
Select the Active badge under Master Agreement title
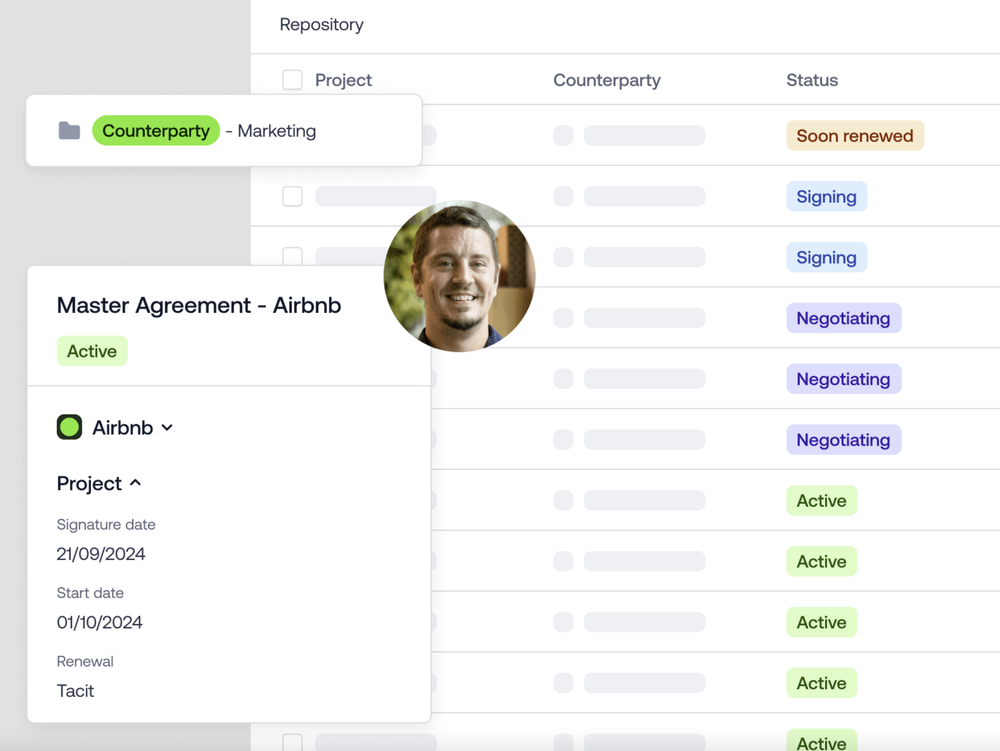(92, 351)
